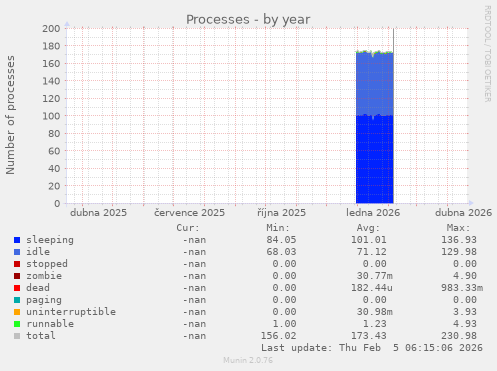
Task: Click the zombie legend color swatch
Action: 17,276
